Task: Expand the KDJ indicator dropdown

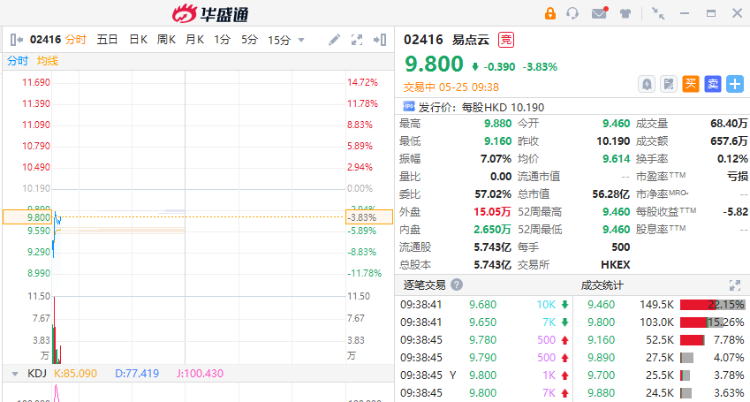Action: pyautogui.click(x=14, y=373)
